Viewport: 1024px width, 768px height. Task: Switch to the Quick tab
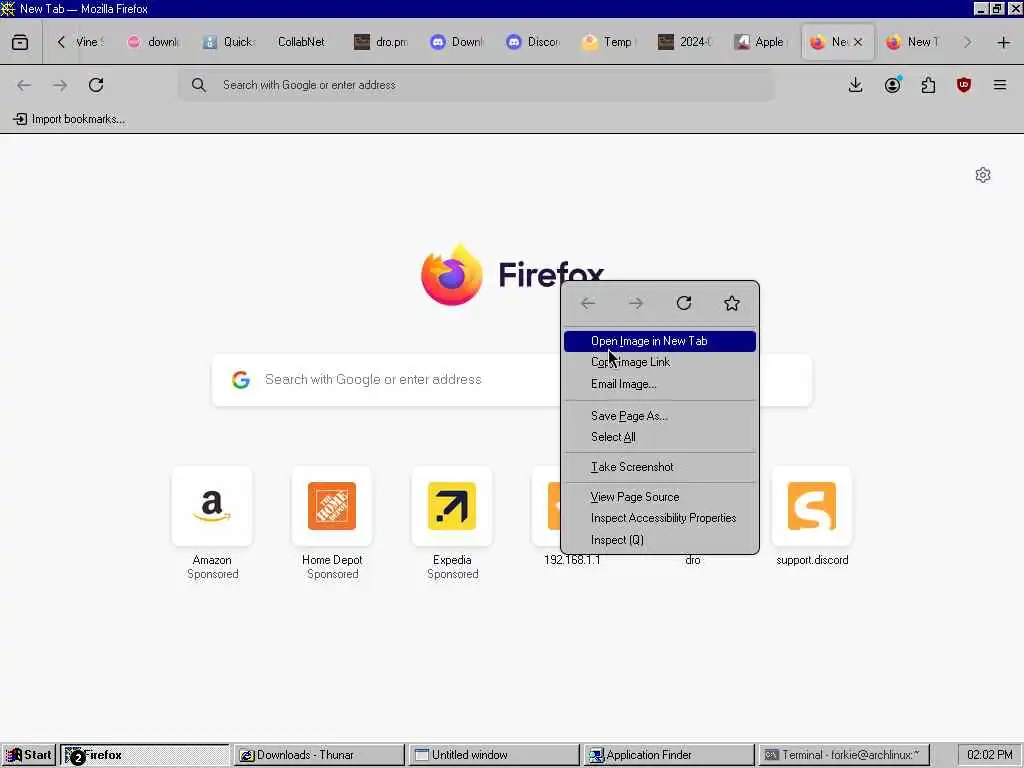tap(230, 42)
